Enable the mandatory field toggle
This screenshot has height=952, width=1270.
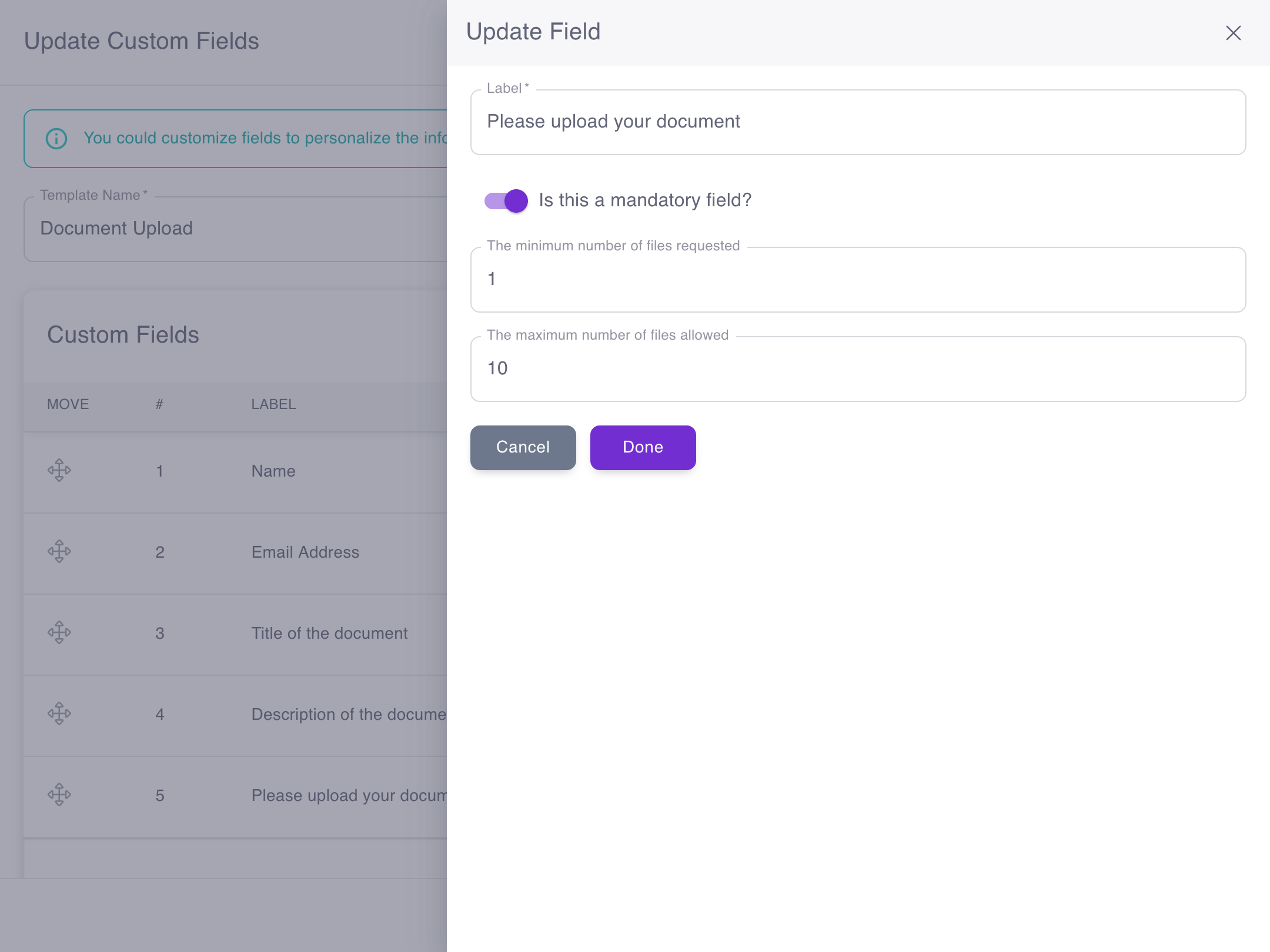(x=504, y=200)
